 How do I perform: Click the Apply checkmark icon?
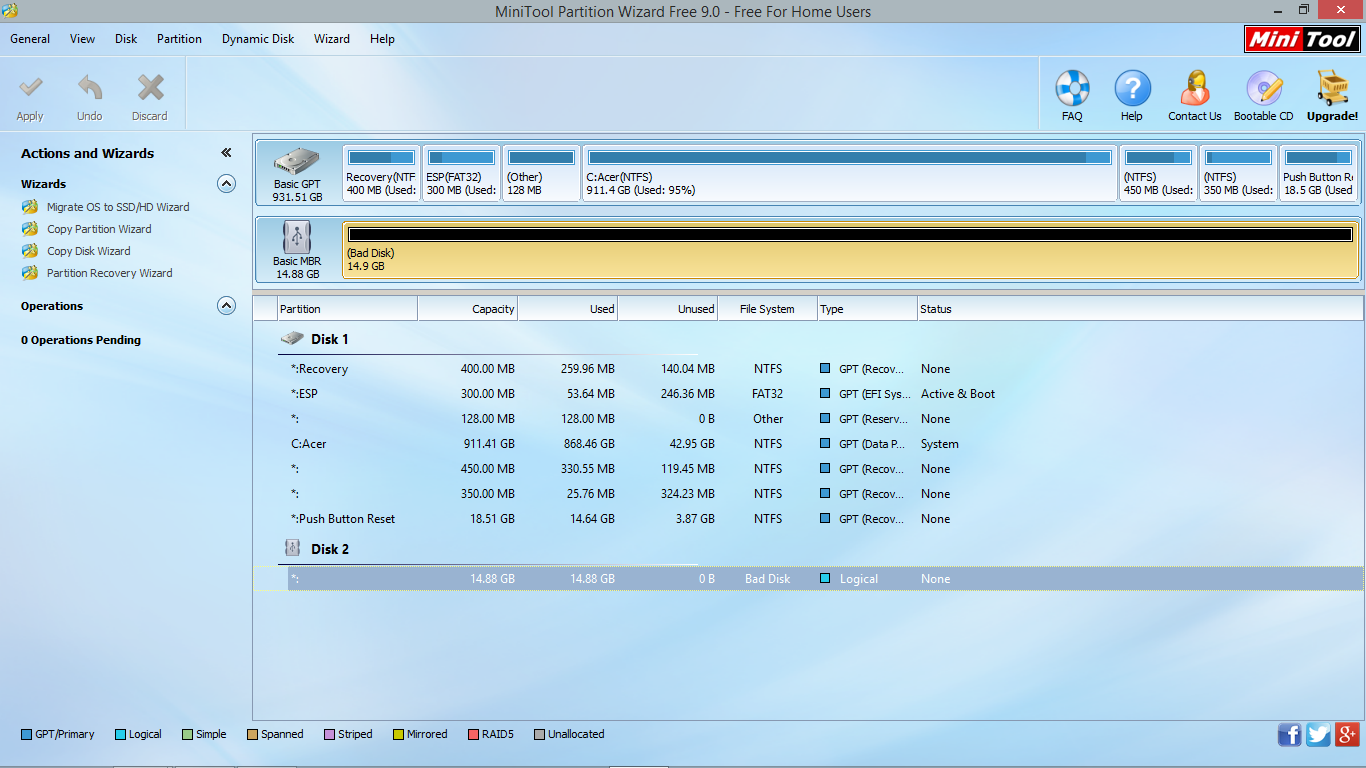[x=31, y=88]
